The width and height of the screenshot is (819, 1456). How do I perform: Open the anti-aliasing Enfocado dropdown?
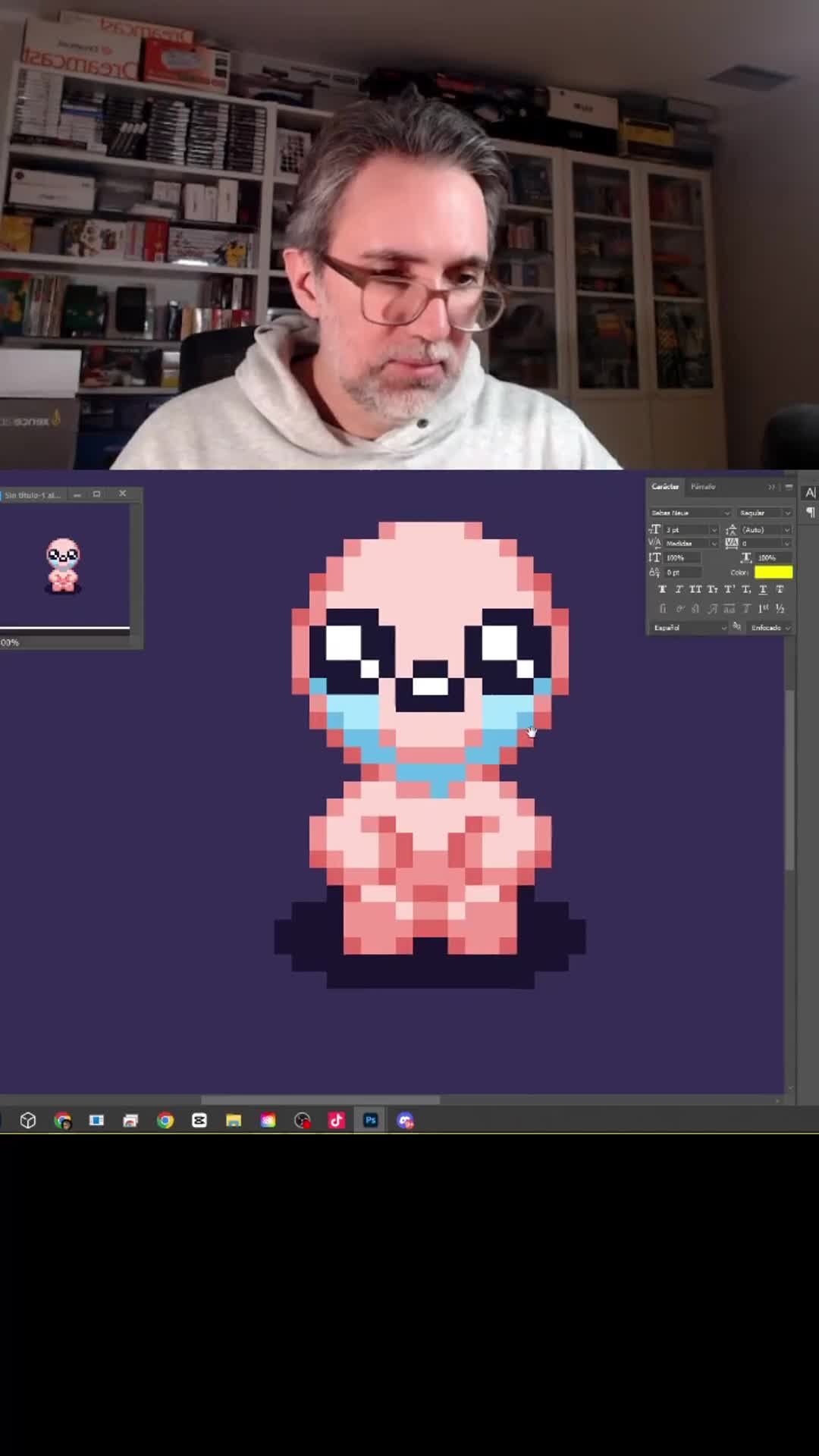tap(770, 628)
